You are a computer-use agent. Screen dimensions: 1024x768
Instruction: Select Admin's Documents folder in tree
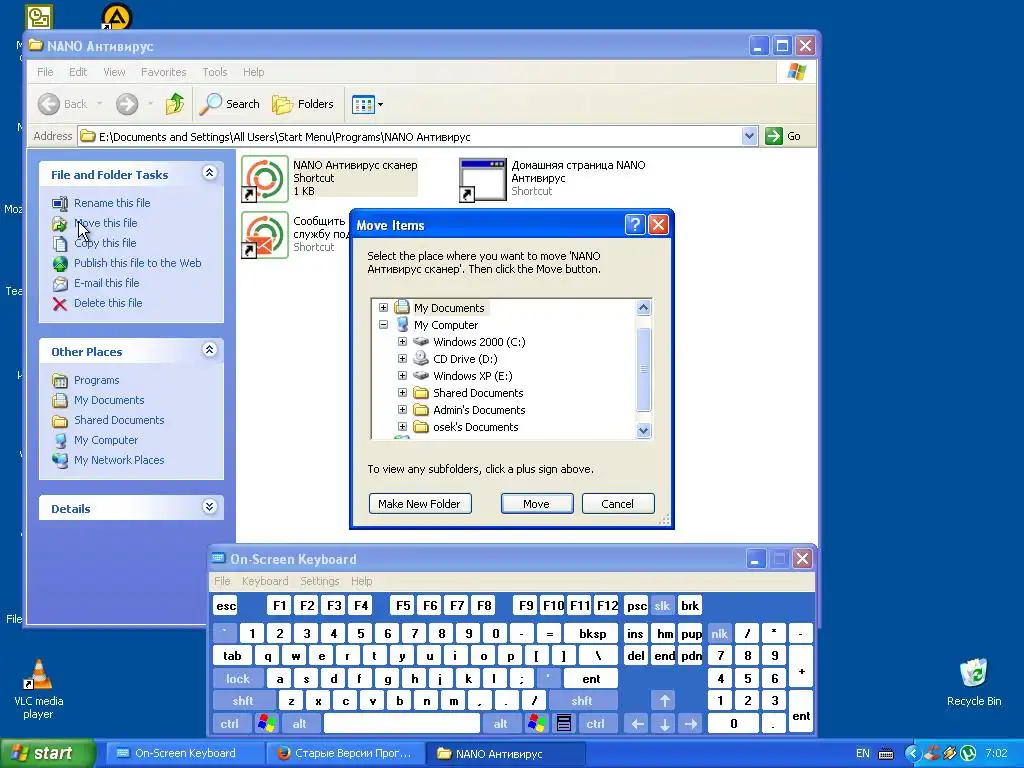[479, 409]
